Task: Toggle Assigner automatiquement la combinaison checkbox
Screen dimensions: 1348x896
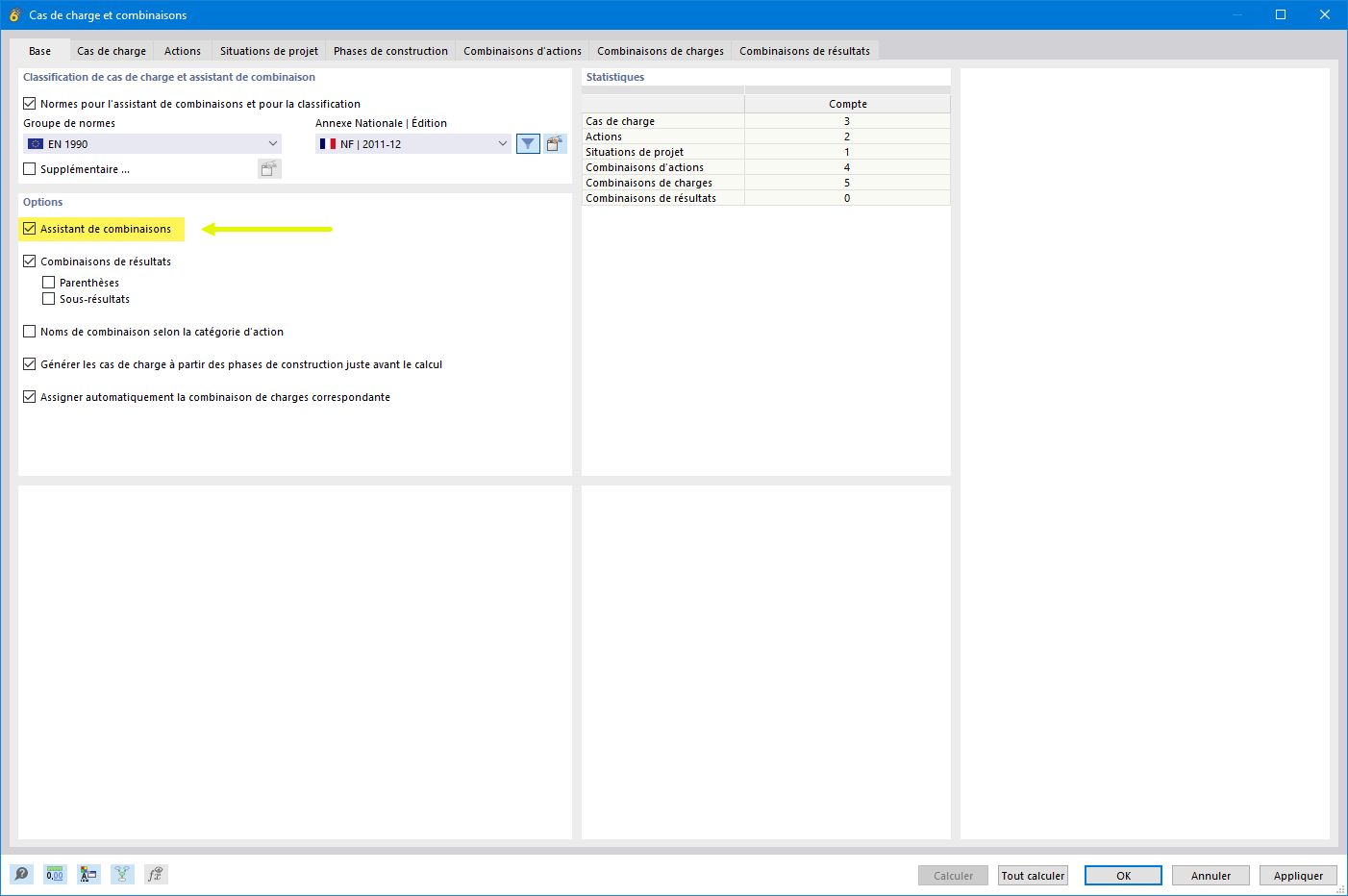Action: pos(30,397)
